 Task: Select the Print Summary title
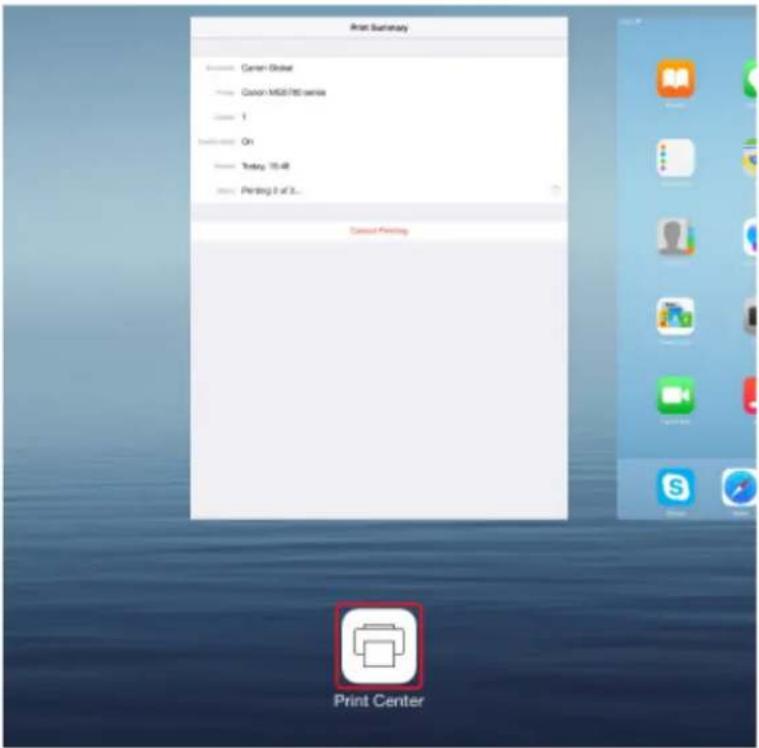(x=379, y=28)
